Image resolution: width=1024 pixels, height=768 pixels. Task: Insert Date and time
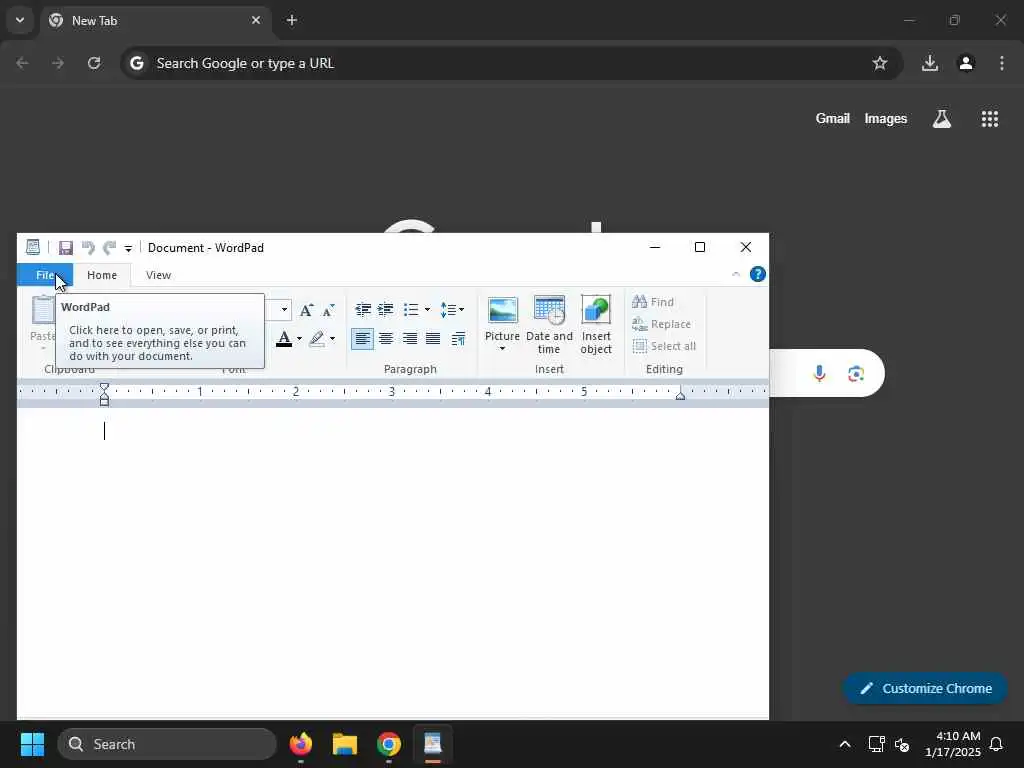[x=549, y=325]
